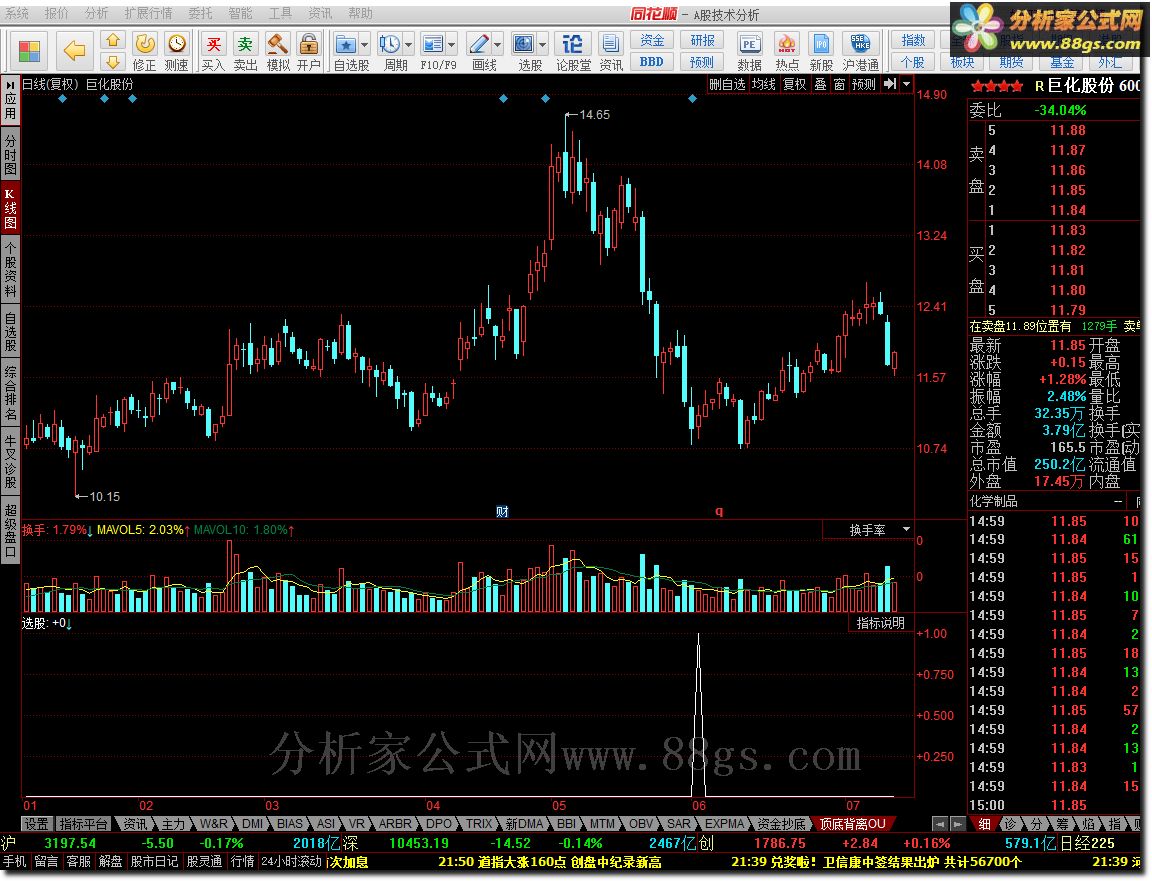This screenshot has height=881, width=1152.
Task: Click the 设置 button in indicator bar
Action: click(36, 824)
